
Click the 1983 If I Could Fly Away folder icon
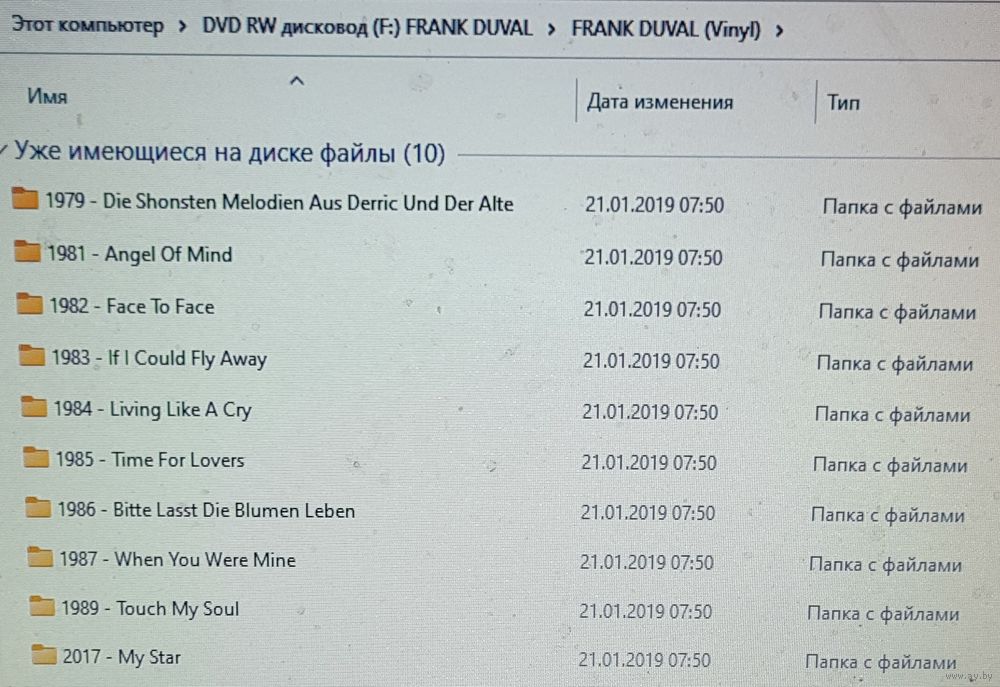click(31, 355)
